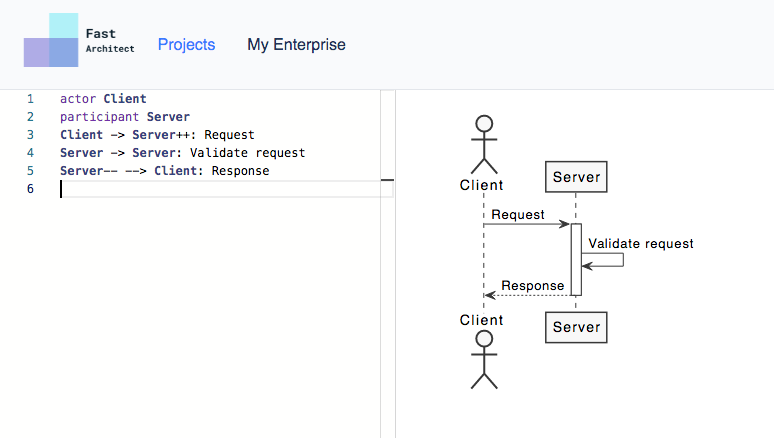Click the word 'Response' on line 5

pos(240,171)
